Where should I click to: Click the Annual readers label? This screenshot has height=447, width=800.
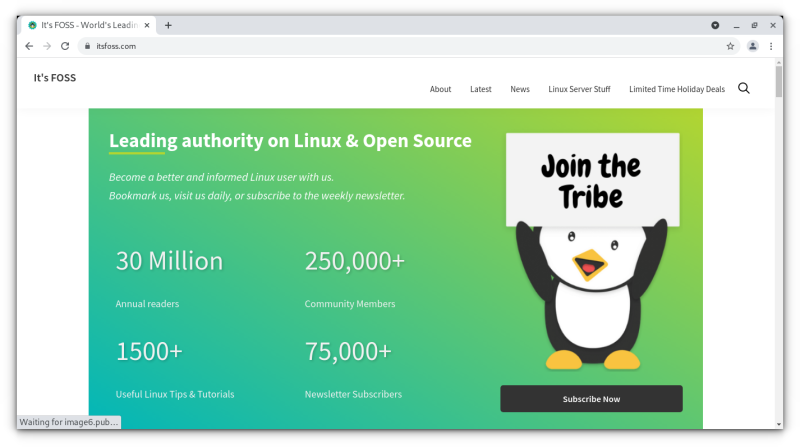147,304
